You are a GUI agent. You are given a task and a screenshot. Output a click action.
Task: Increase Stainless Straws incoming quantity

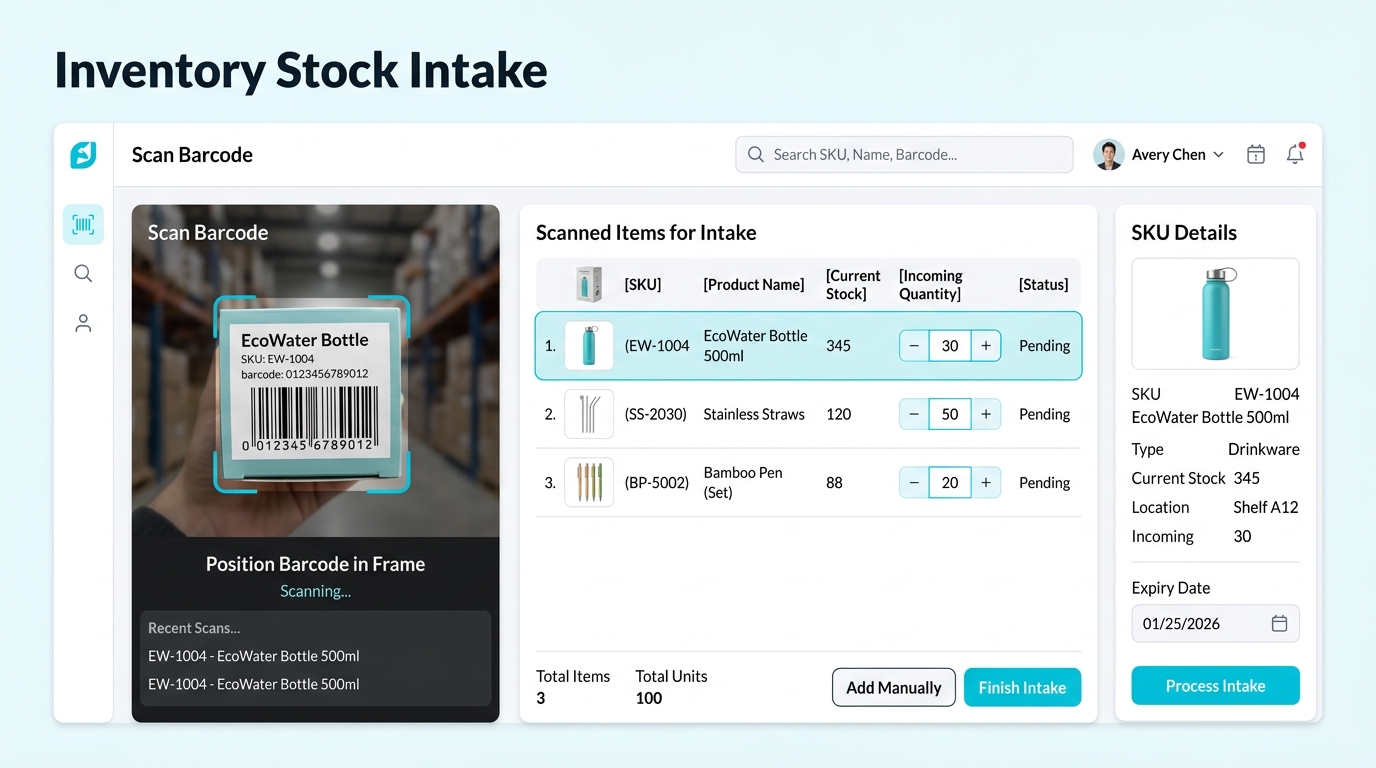click(986, 414)
